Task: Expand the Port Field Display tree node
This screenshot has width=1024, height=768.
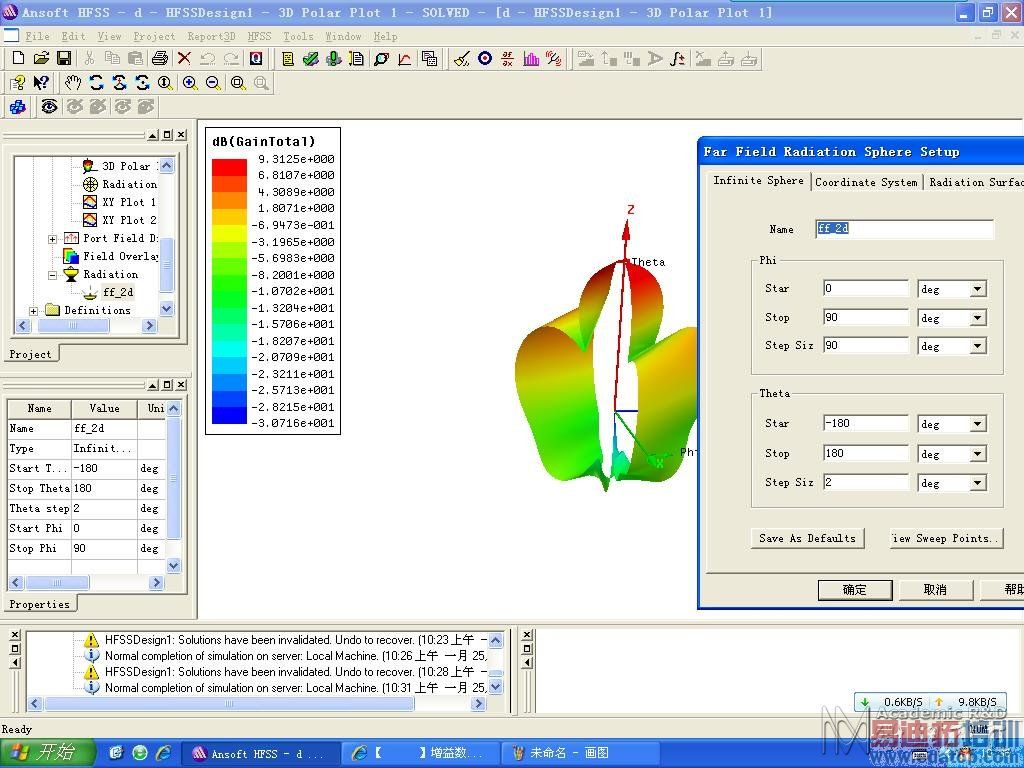Action: 53,239
